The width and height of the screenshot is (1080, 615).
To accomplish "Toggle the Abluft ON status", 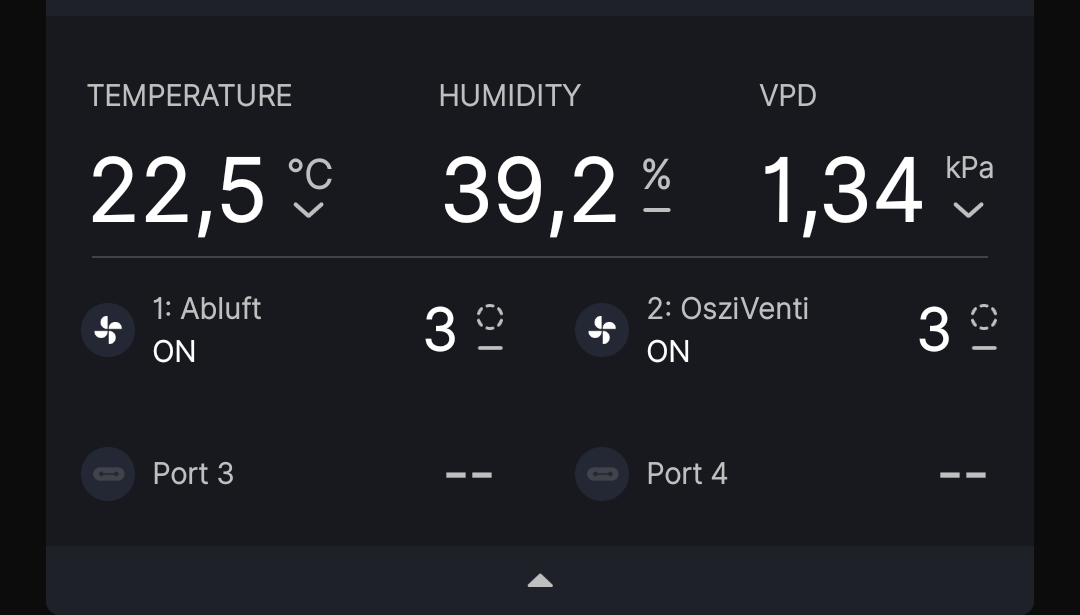I will pos(174,352).
